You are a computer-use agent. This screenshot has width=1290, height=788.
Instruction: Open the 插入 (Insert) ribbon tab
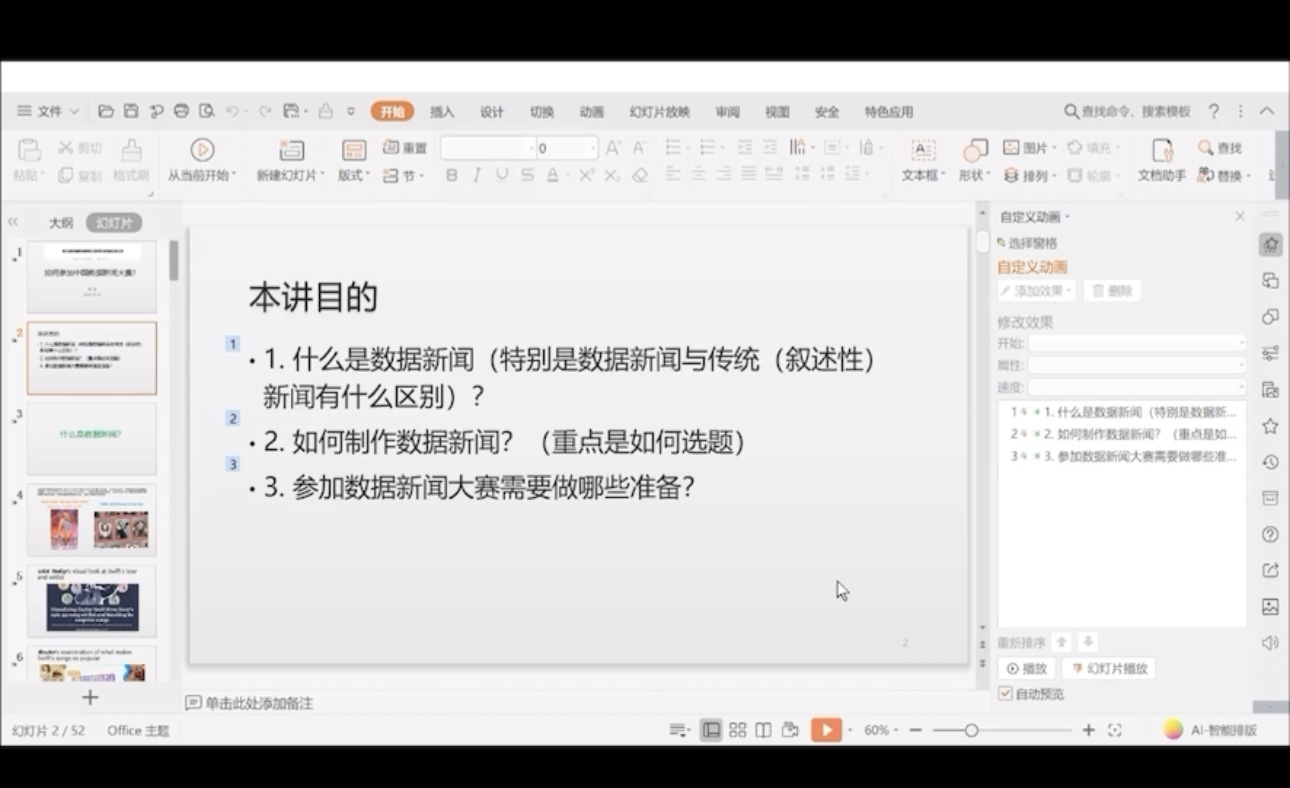click(x=442, y=112)
